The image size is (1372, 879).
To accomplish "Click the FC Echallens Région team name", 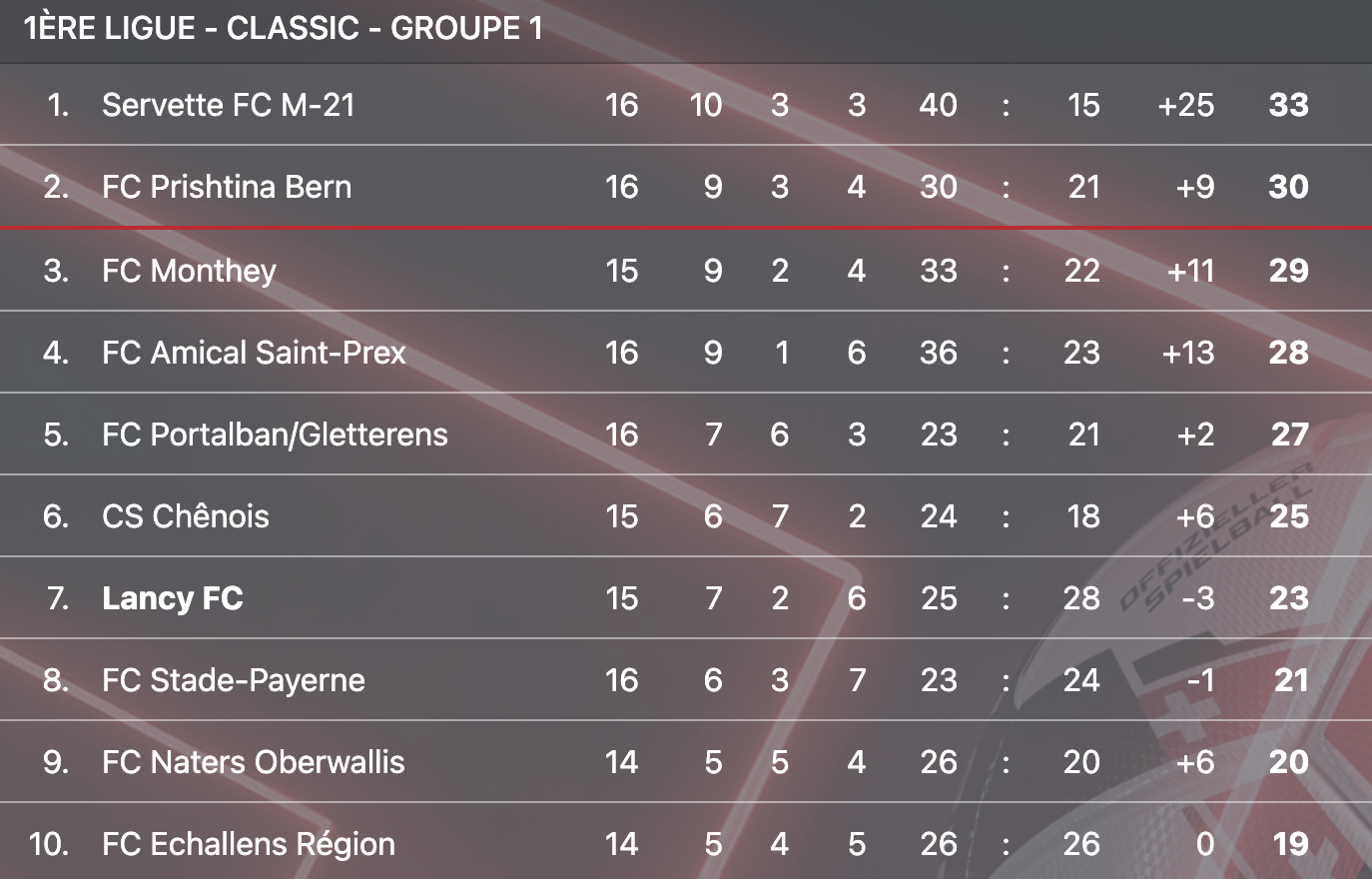I will point(249,844).
